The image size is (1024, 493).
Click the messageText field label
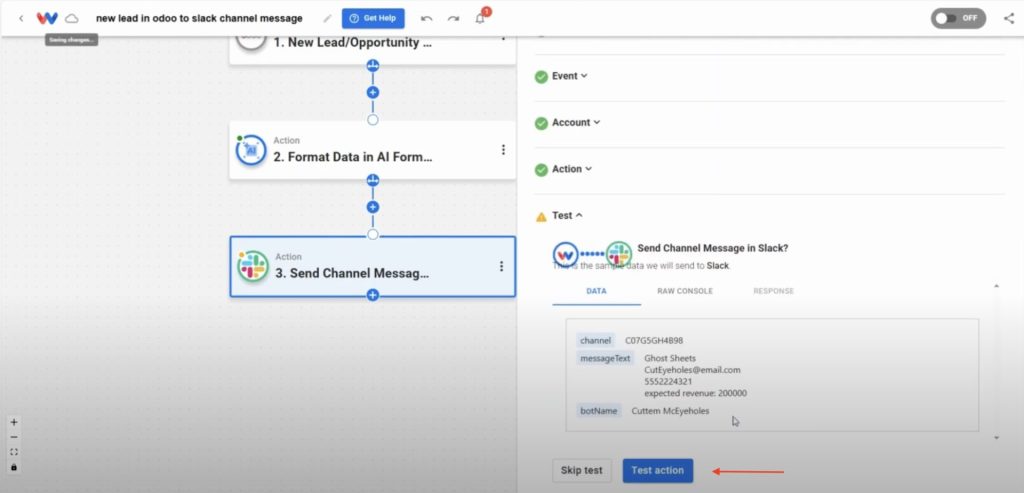click(605, 358)
